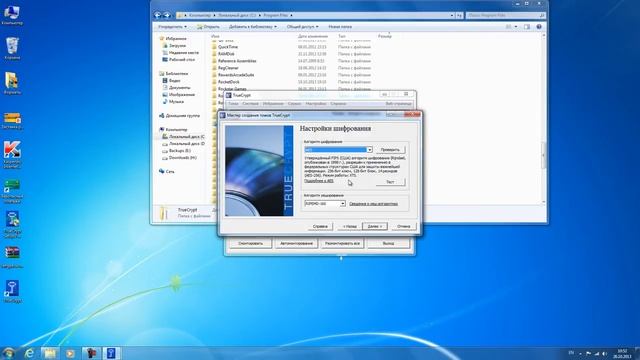Open the Сервис menu in TrueCrypt
The width and height of the screenshot is (640, 360).
point(294,104)
